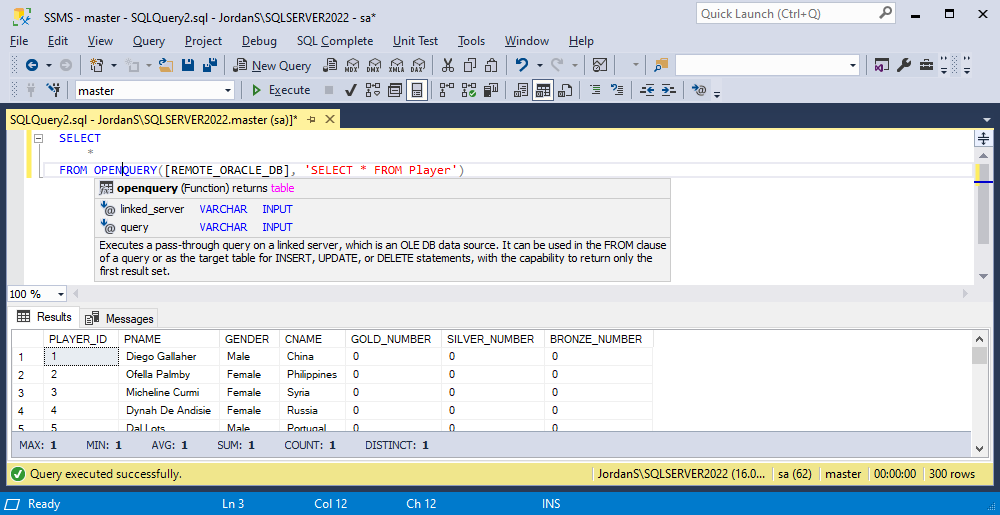The image size is (1000, 515).
Task: Specify Values for Template Parameters icon
Action: 699,91
